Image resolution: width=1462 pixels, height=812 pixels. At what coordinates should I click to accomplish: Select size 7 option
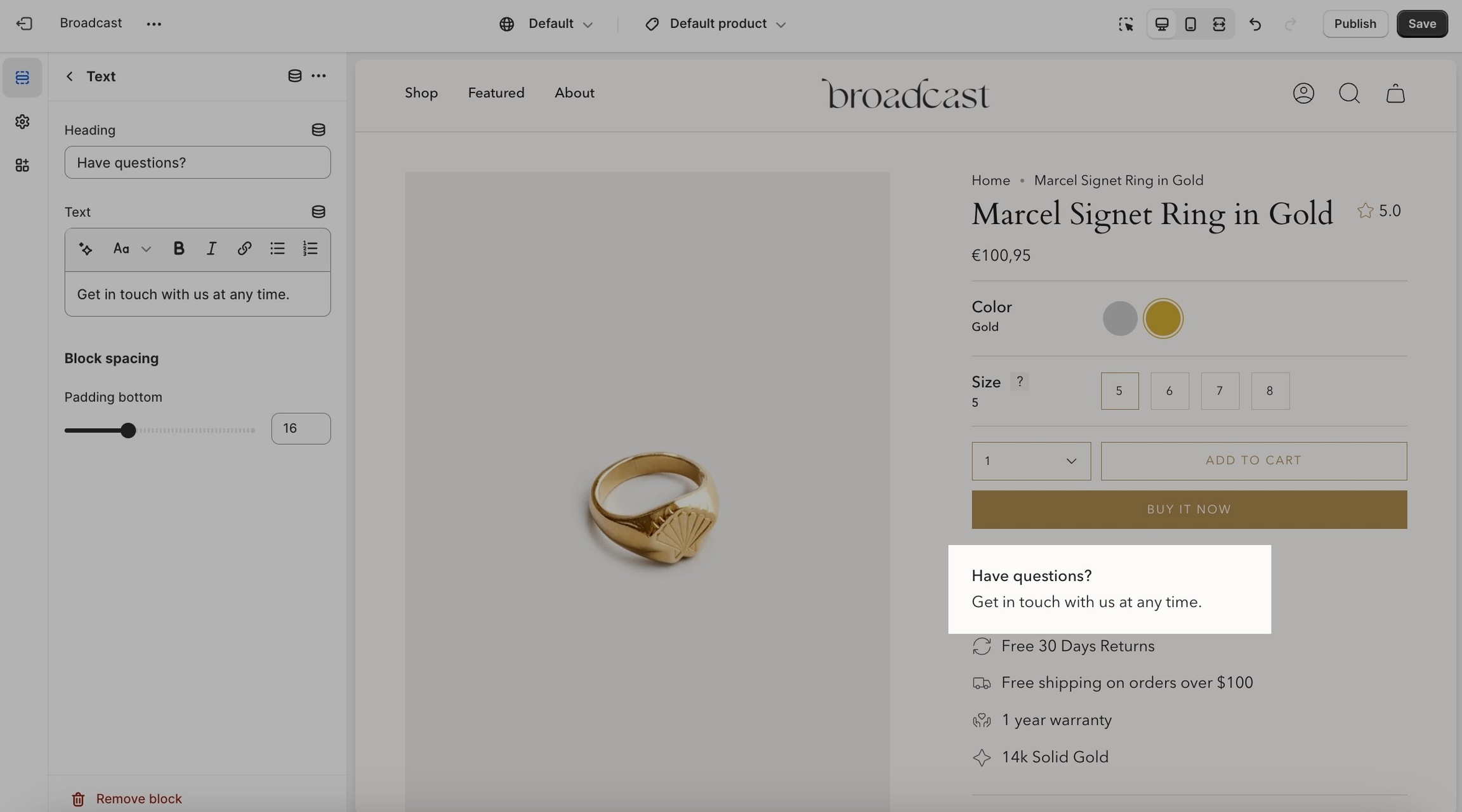1219,391
